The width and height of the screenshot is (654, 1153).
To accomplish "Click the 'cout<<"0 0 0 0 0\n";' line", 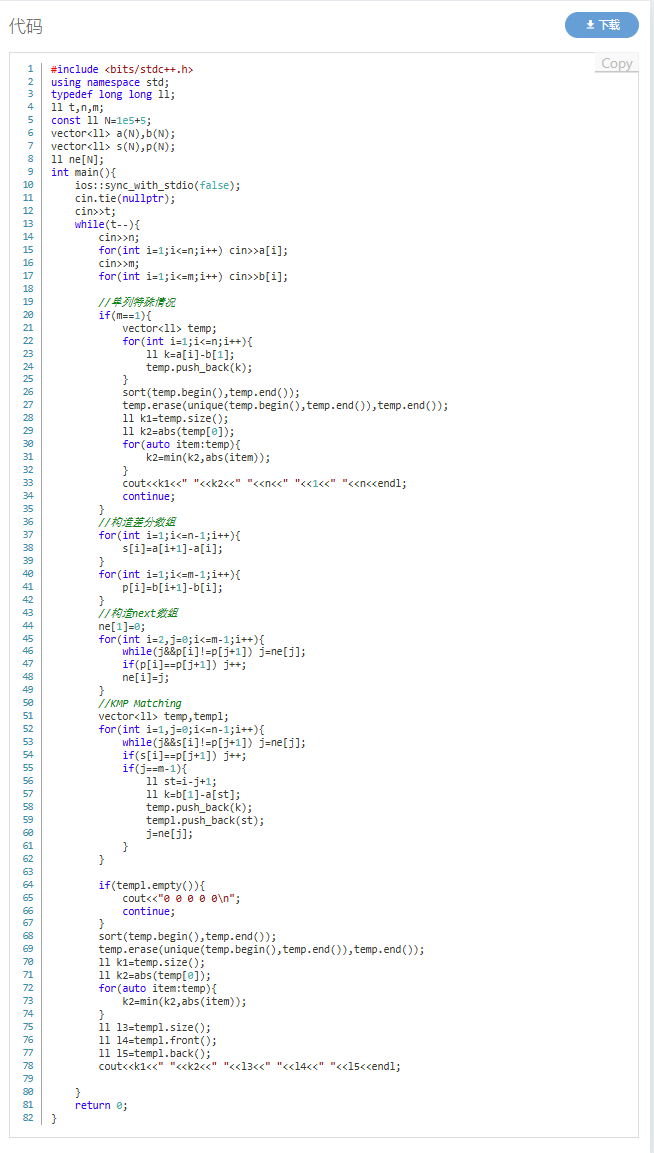I will click(x=182, y=898).
